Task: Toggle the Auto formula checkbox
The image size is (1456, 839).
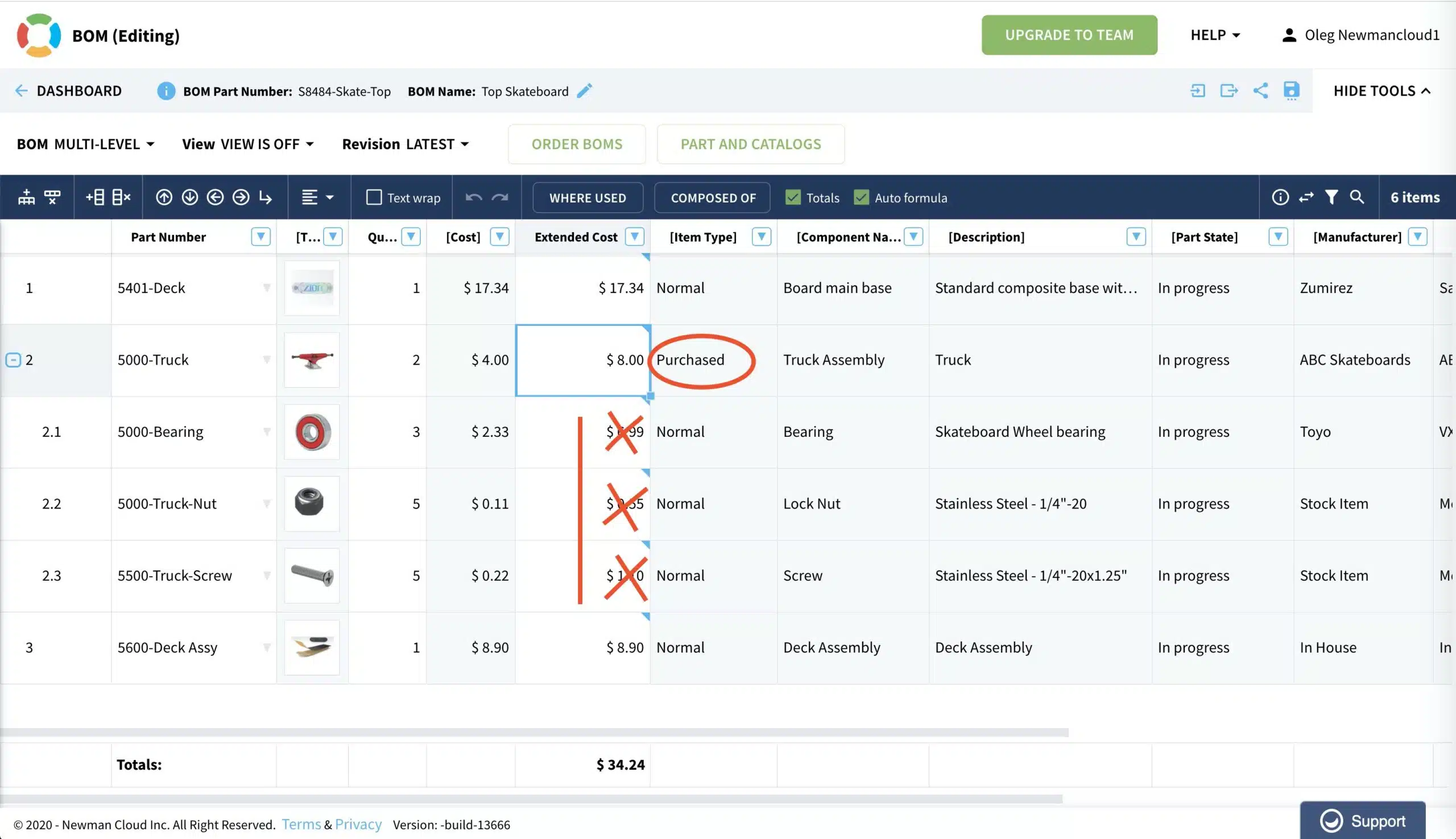Action: pos(861,197)
